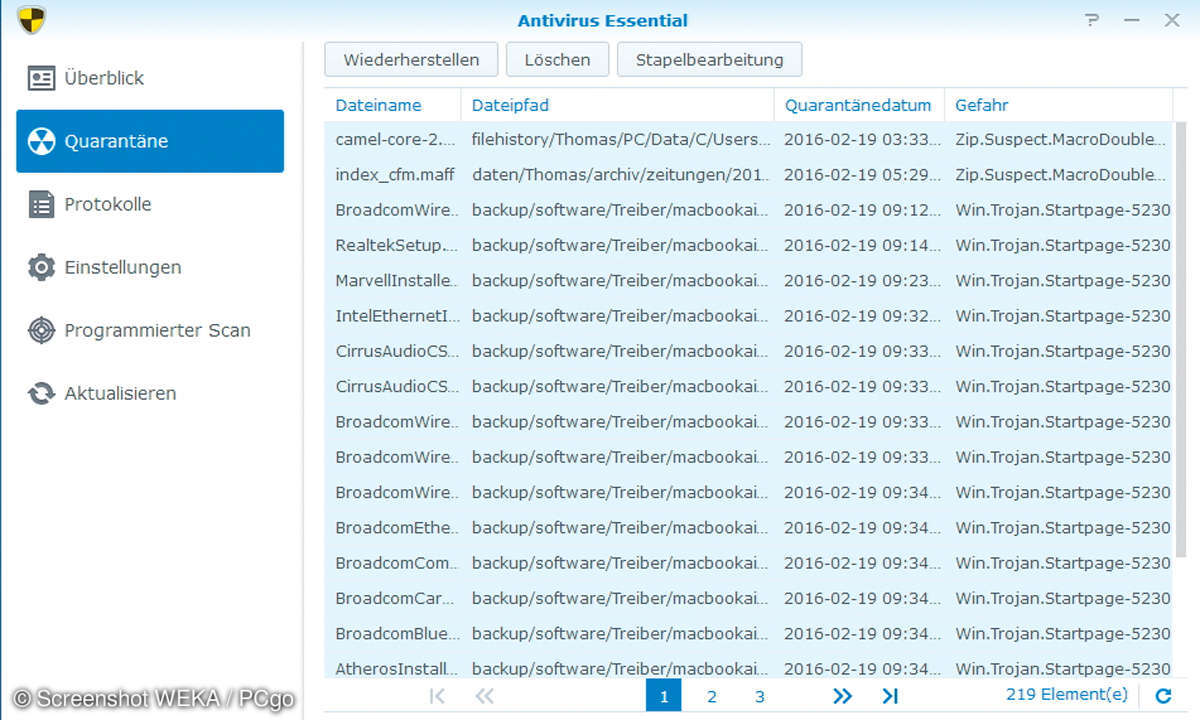Go to the first page icon
1200x720 pixels.
click(437, 696)
